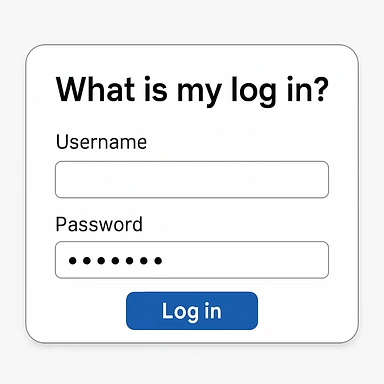
Task: Click the blue Log in button
Action: coord(192,311)
